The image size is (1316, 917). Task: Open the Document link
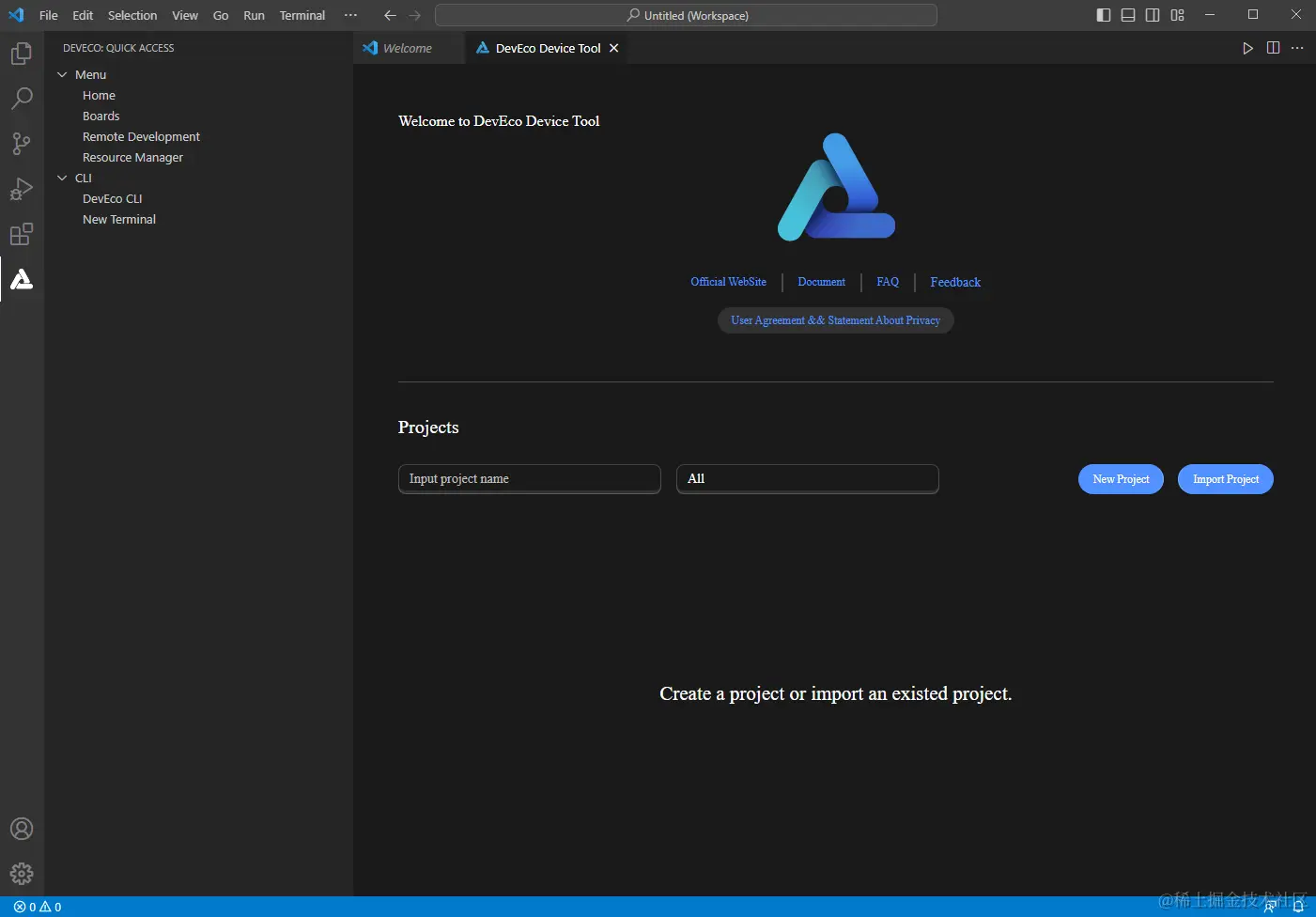[x=821, y=282]
